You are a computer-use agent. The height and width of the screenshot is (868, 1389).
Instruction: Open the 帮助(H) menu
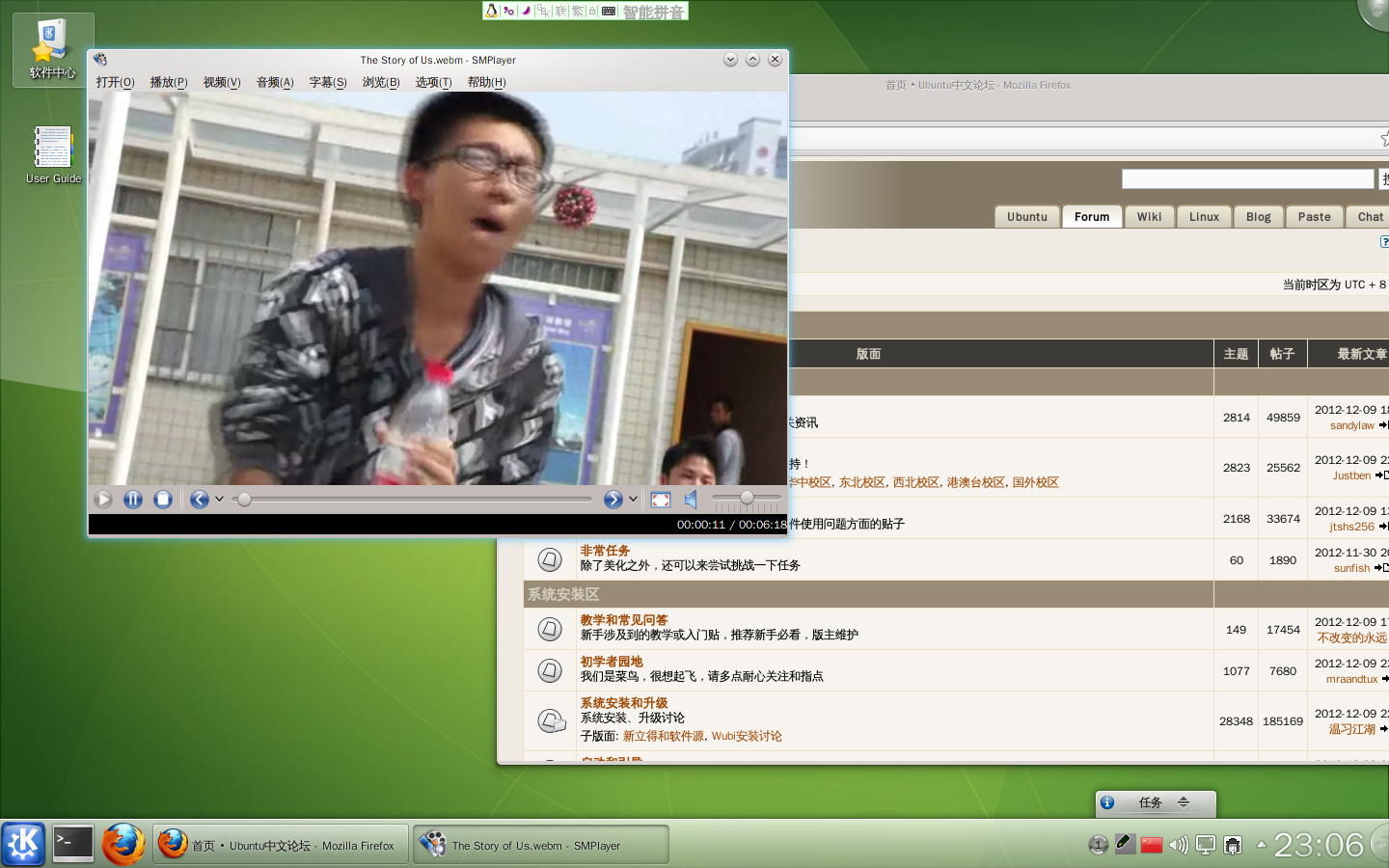(486, 82)
